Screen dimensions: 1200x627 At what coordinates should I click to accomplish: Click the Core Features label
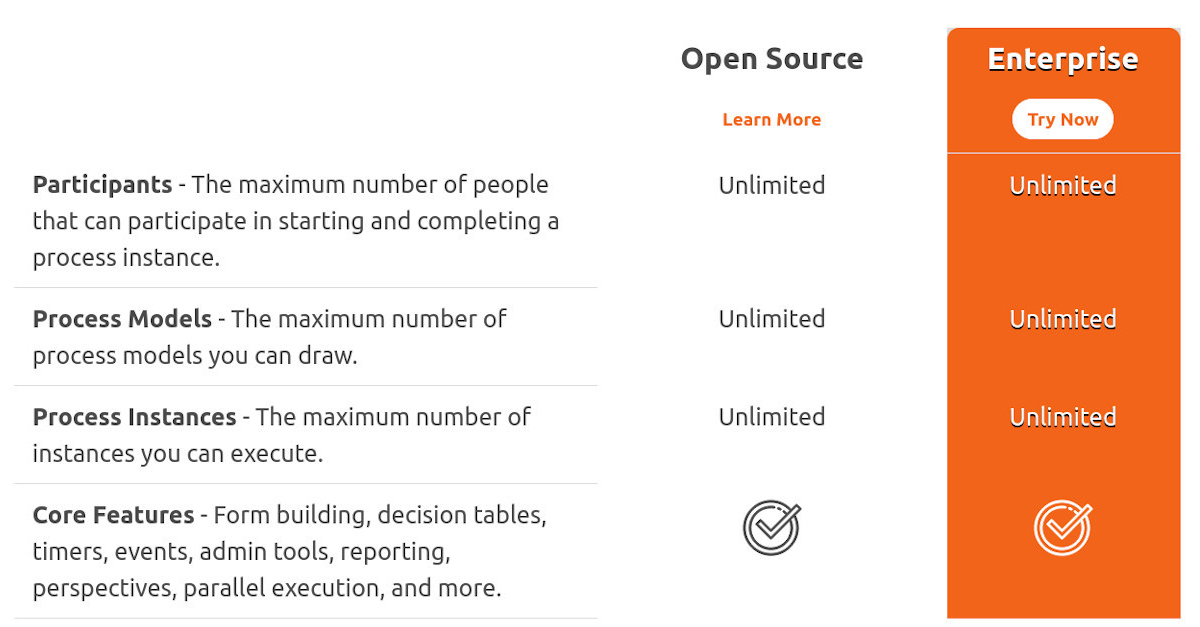click(x=113, y=515)
